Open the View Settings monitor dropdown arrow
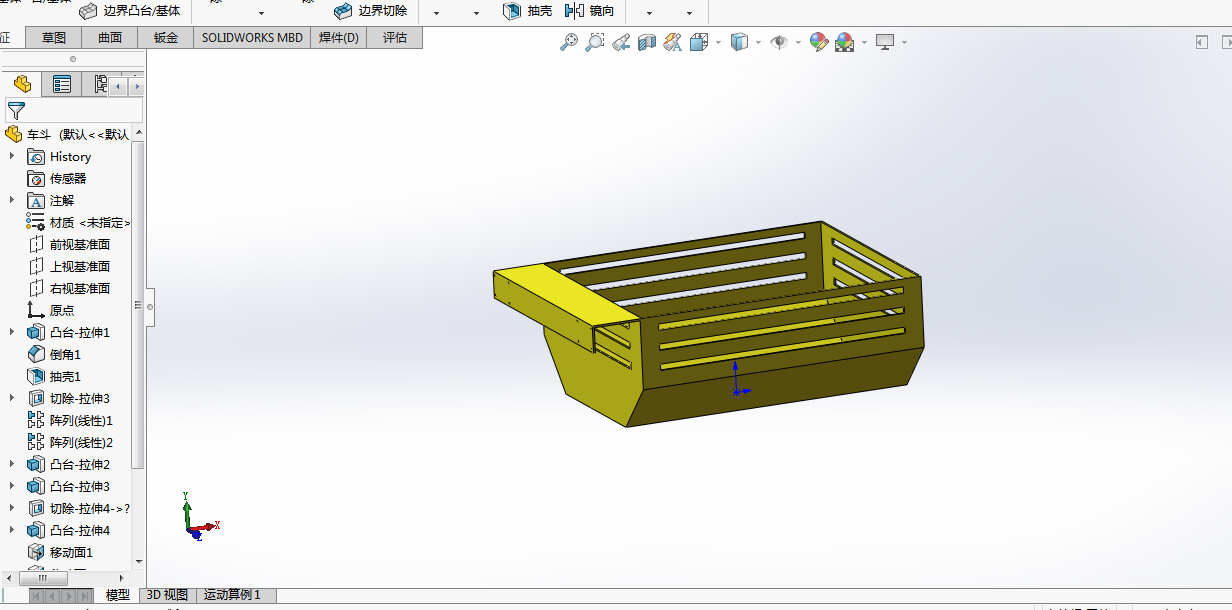1232x610 pixels. click(x=904, y=42)
